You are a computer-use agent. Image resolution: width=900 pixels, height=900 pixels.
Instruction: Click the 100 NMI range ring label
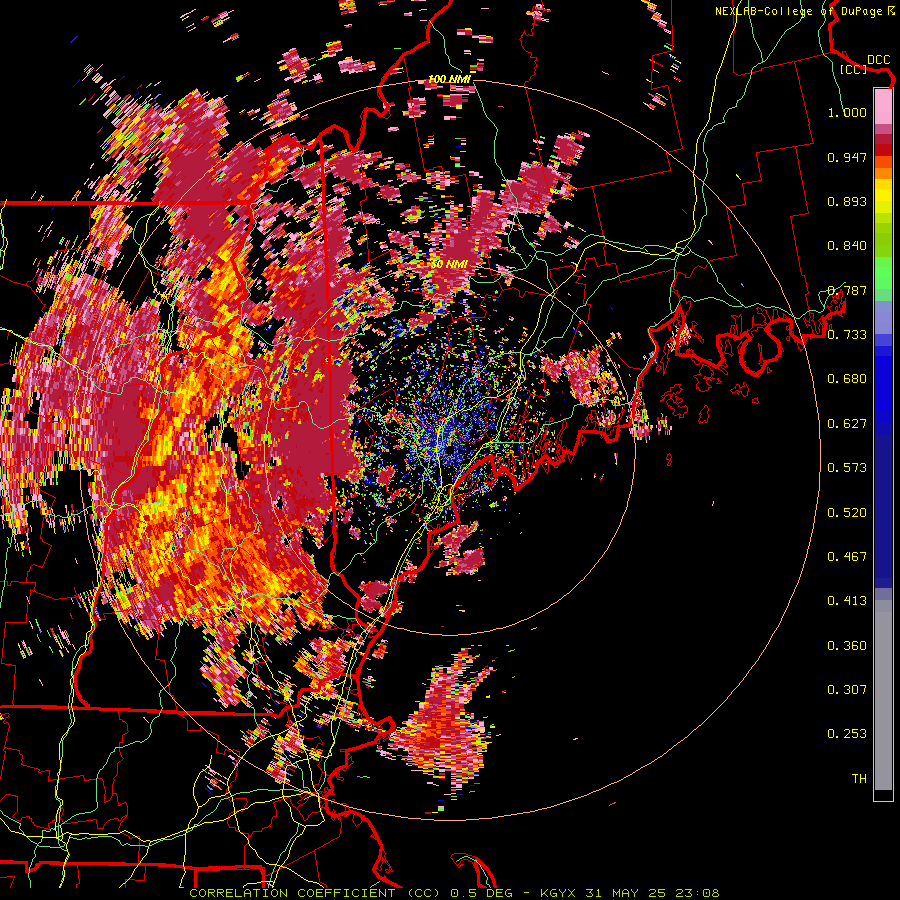point(449,79)
